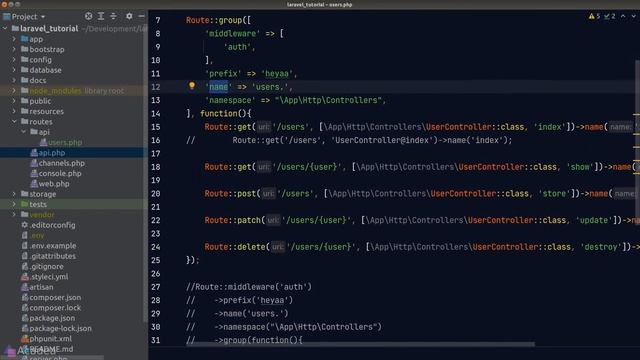Expand the app folder
This screenshot has height=360, width=640.
click(14, 39)
